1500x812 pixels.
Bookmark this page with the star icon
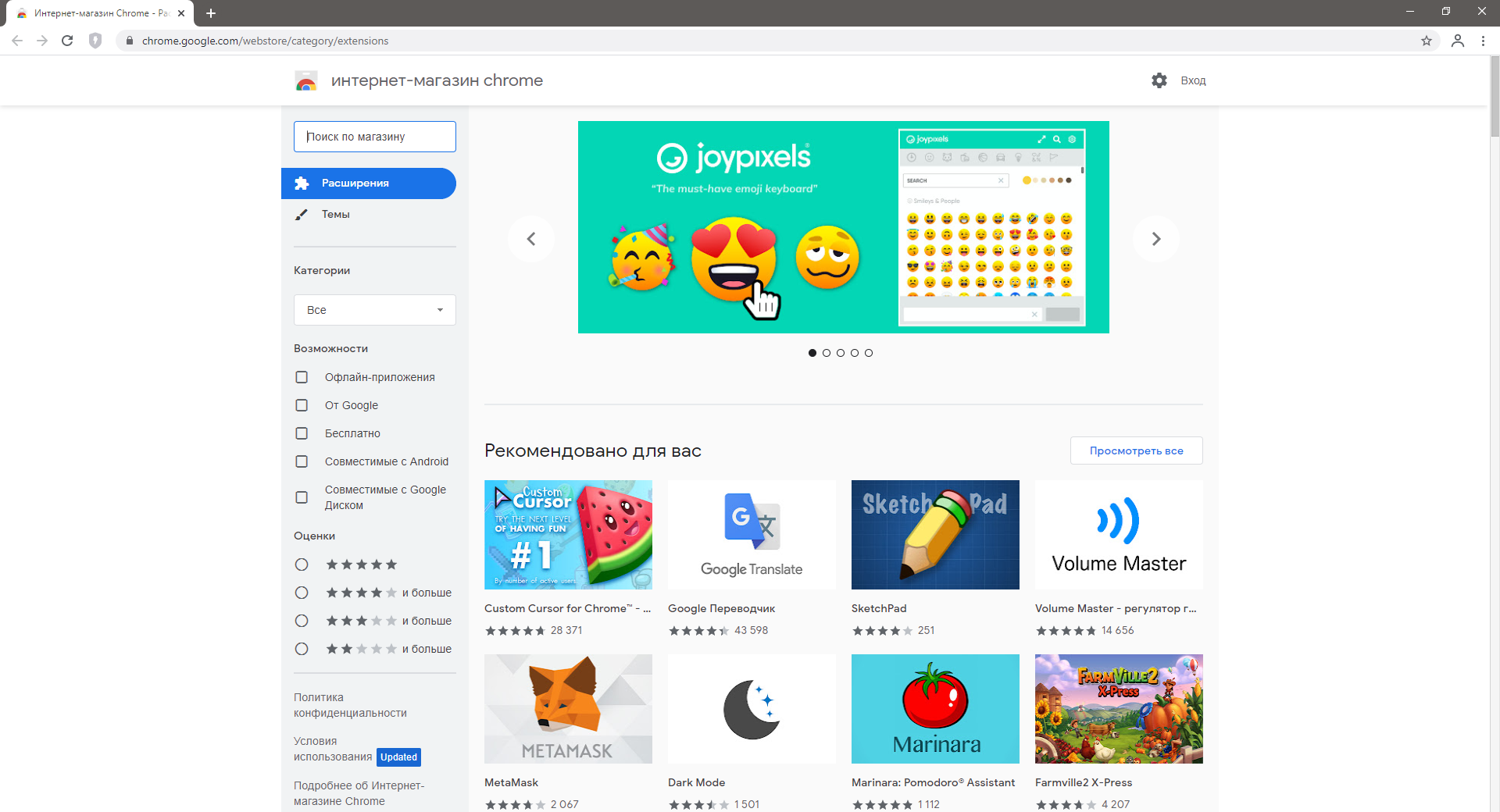point(1427,41)
